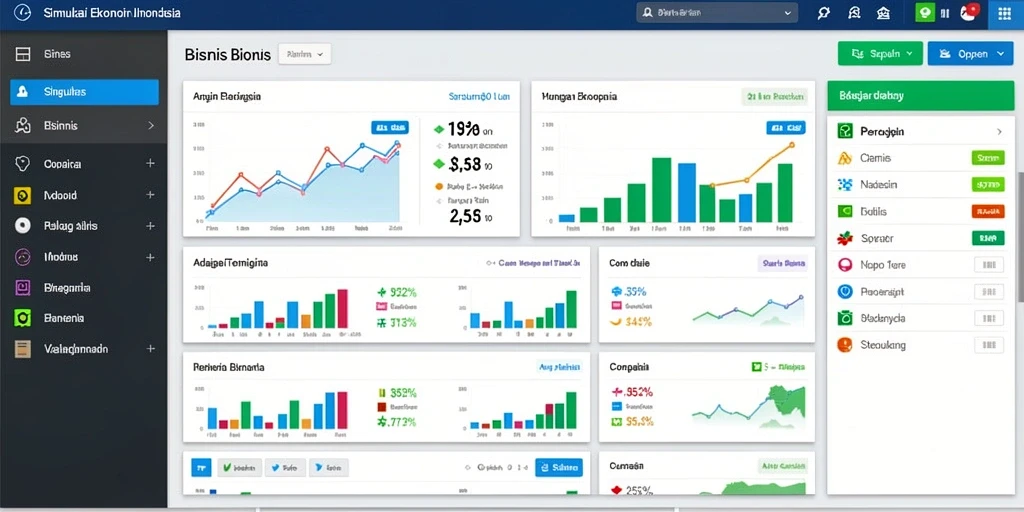This screenshot has height=512, width=1024.
Task: Click the yellow Ndoord sidebar icon
Action: point(22,195)
